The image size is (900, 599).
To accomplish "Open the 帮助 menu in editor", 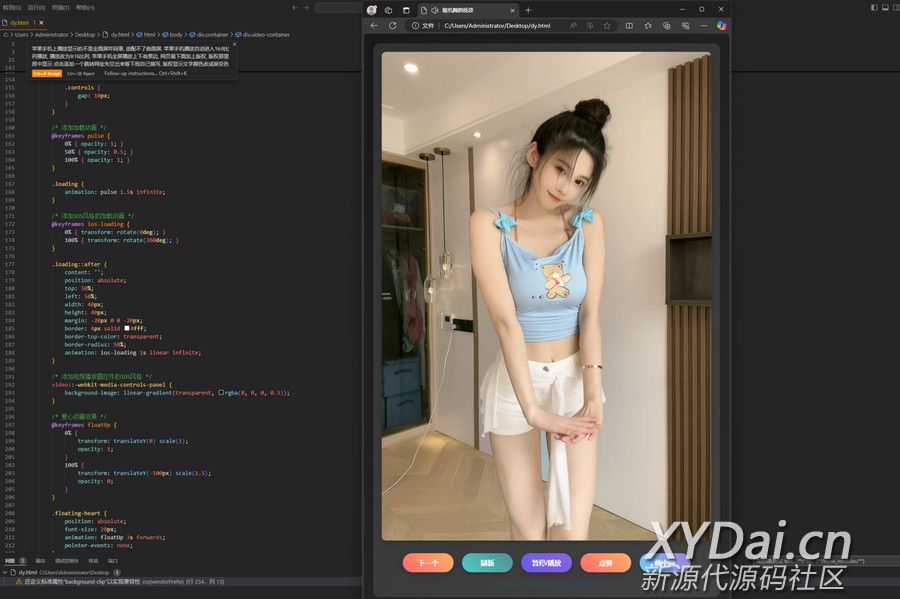I will [x=87, y=7].
